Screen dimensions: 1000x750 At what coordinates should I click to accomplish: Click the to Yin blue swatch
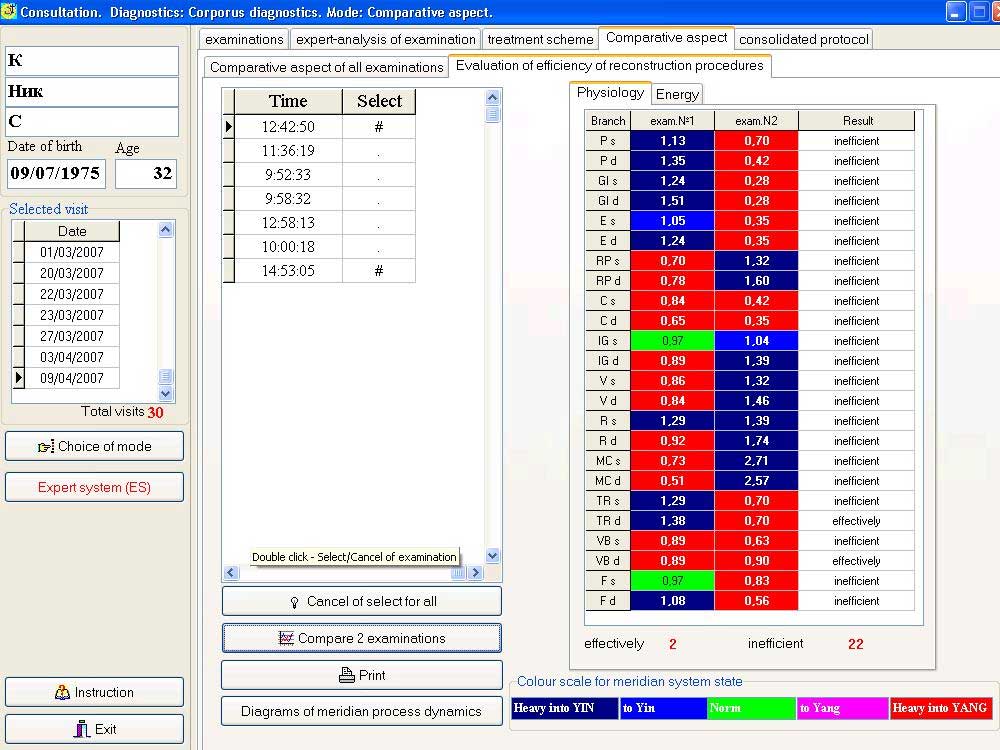pos(663,708)
